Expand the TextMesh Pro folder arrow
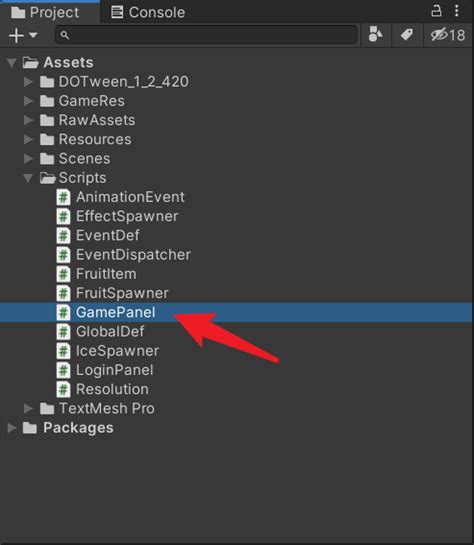This screenshot has width=474, height=545. (28, 408)
